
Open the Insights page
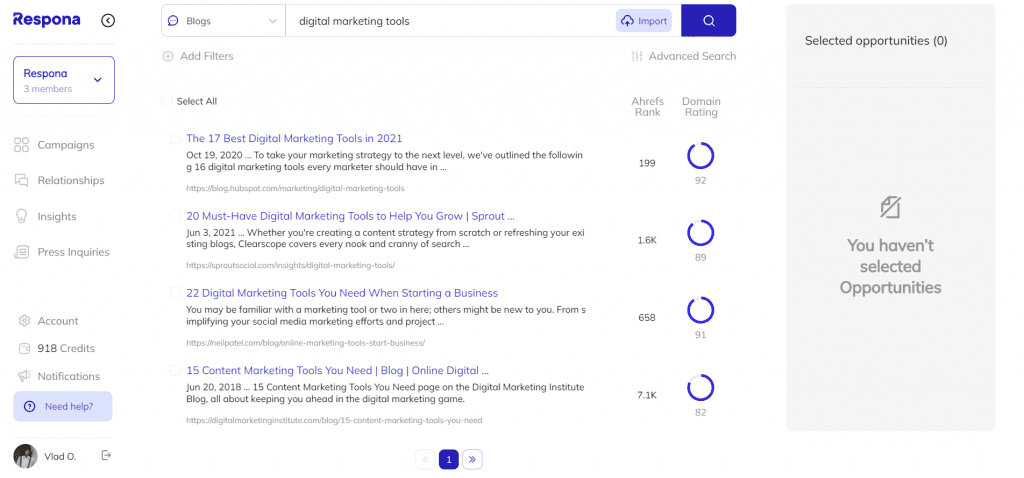pos(57,216)
